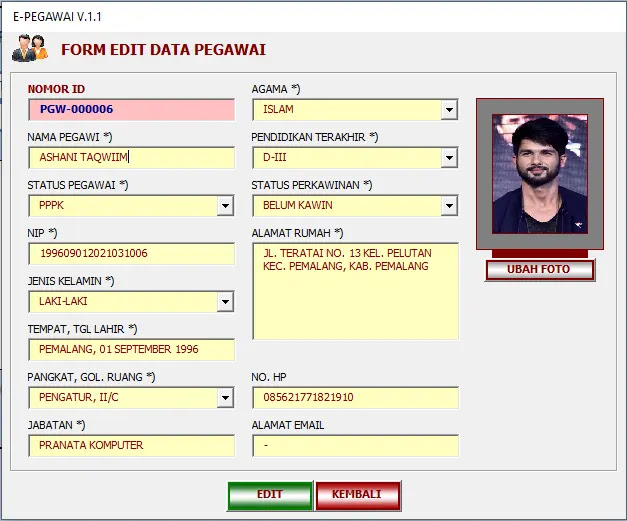Click the ALAMAT RUMAH text area
Screen dimensions: 627x521
(355, 291)
